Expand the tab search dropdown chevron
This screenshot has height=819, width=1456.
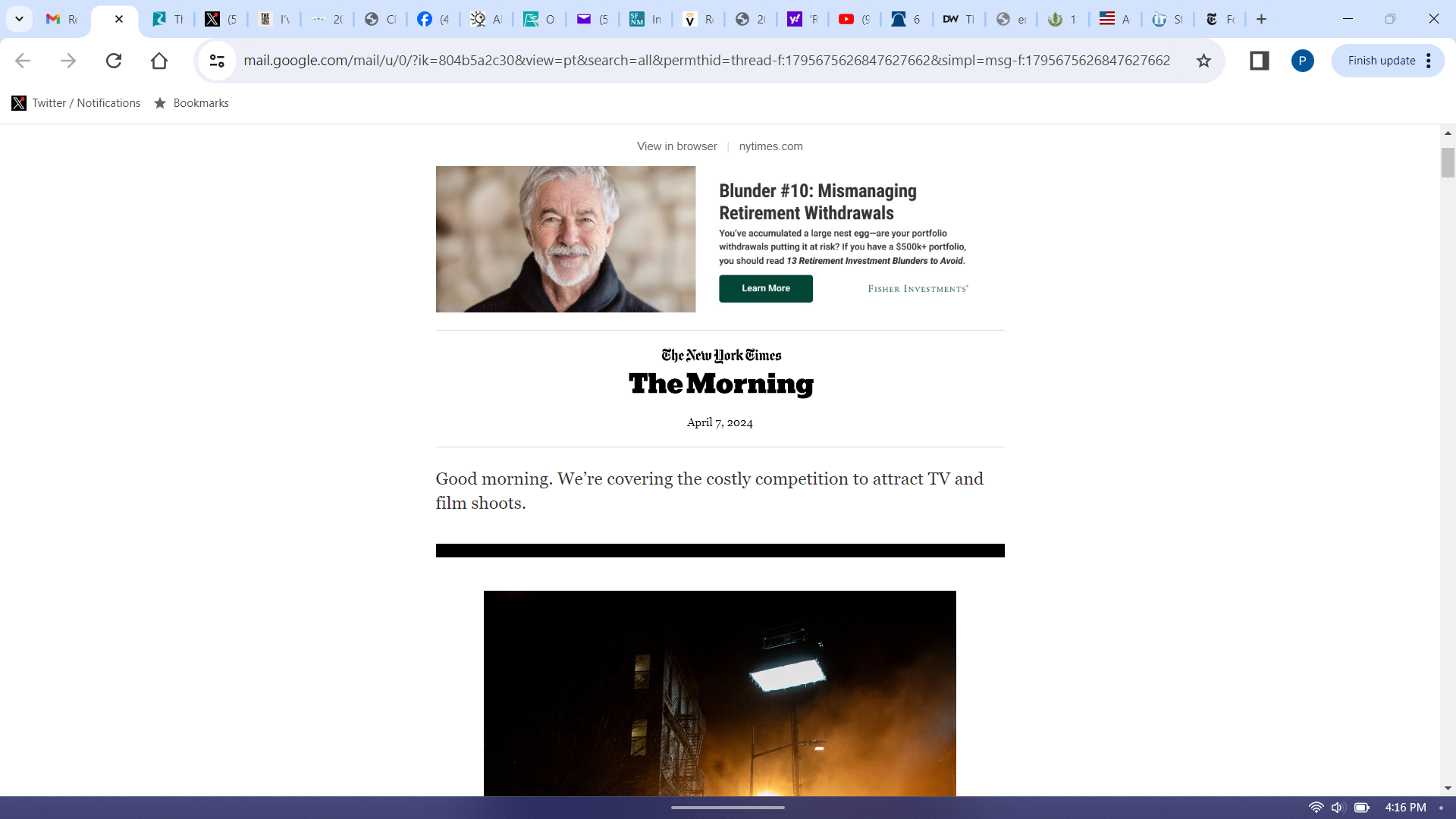19,19
